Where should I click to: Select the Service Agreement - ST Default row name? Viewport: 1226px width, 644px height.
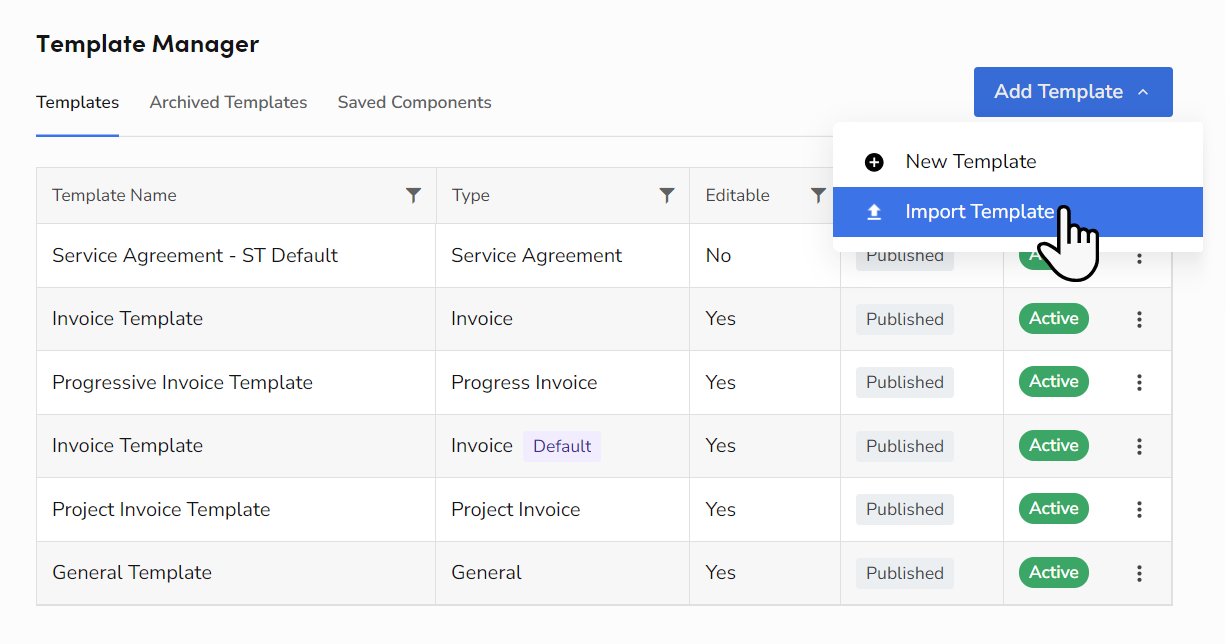pos(195,255)
